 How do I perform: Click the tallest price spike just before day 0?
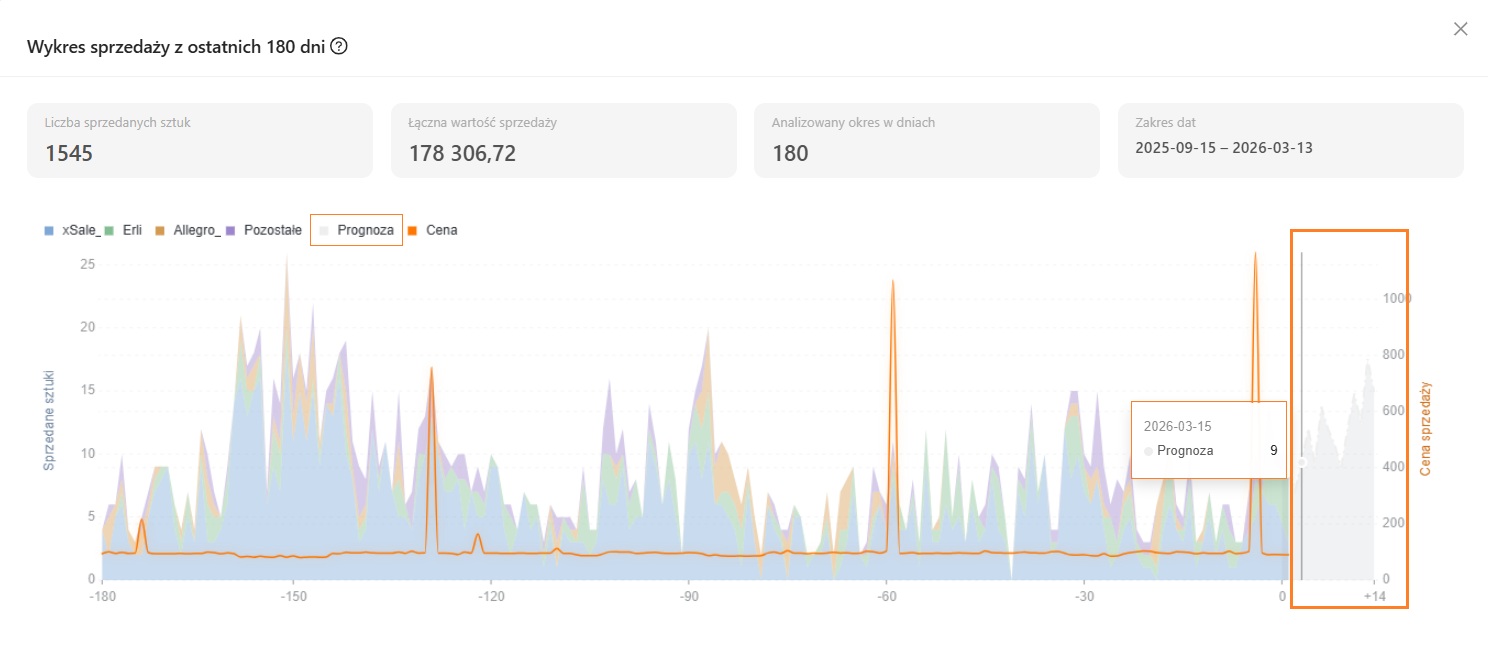point(1255,253)
